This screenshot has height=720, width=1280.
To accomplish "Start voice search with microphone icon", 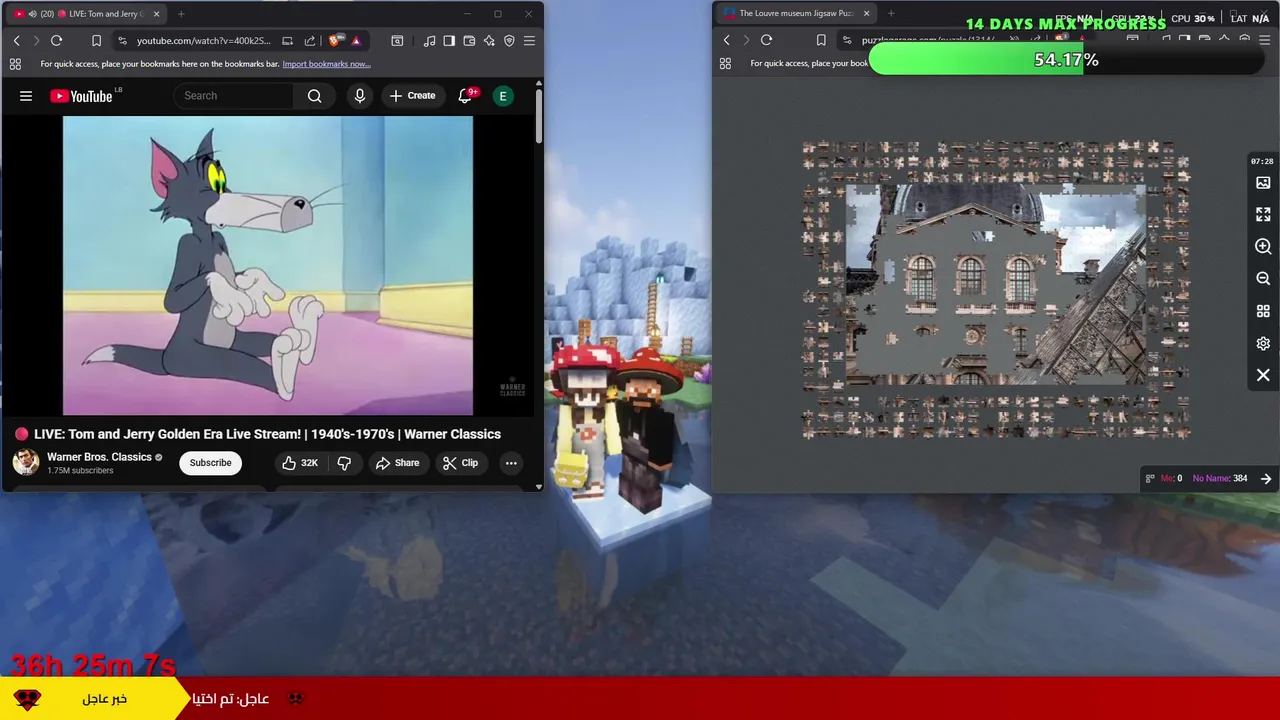I will (360, 96).
